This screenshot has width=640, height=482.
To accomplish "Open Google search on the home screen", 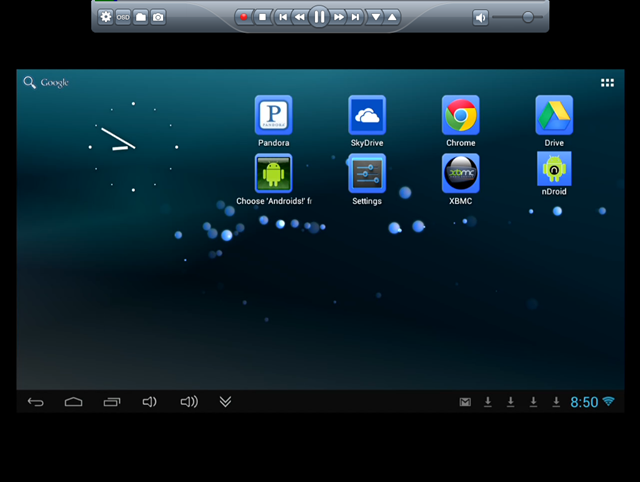I will coord(46,82).
